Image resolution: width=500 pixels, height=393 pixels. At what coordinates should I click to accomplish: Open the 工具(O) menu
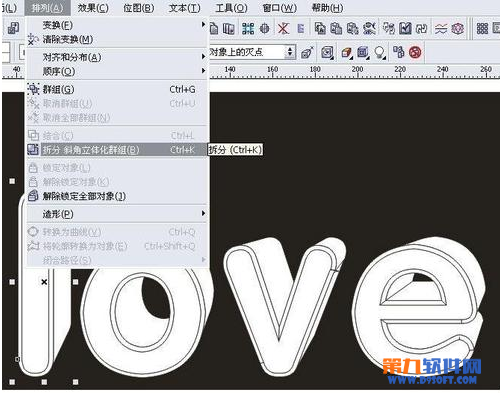231,8
